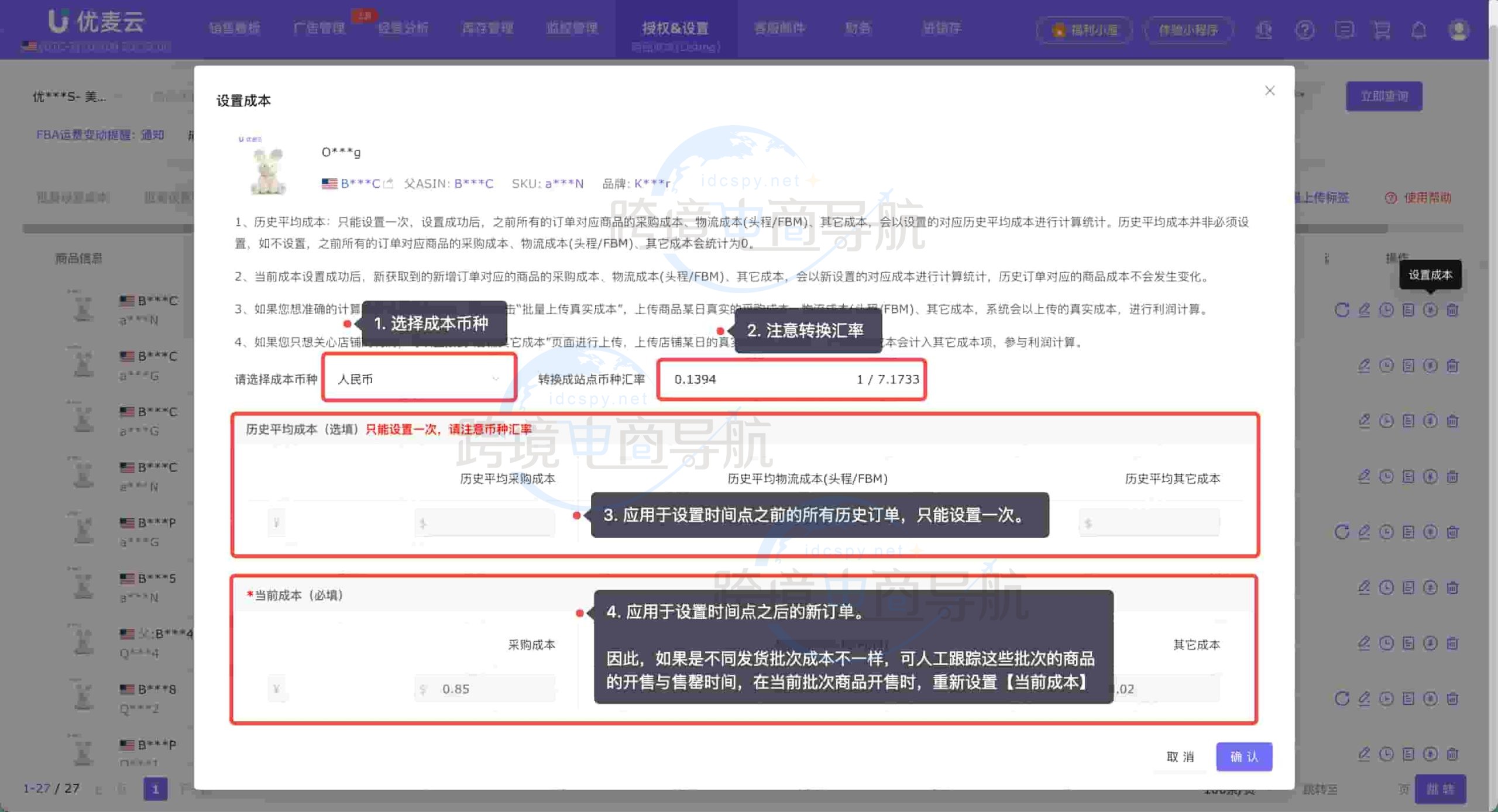
Task: Open the 人民币 currency dropdown
Action: 418,378
